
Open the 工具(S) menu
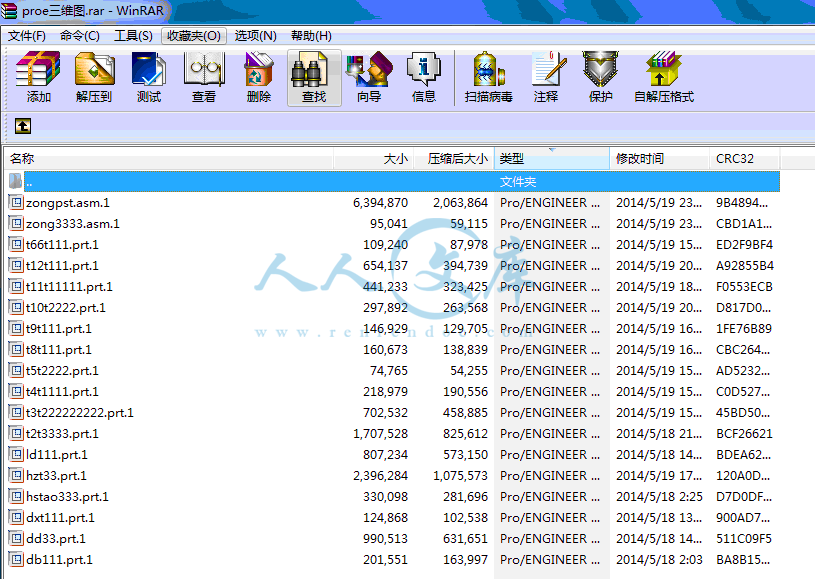click(133, 36)
